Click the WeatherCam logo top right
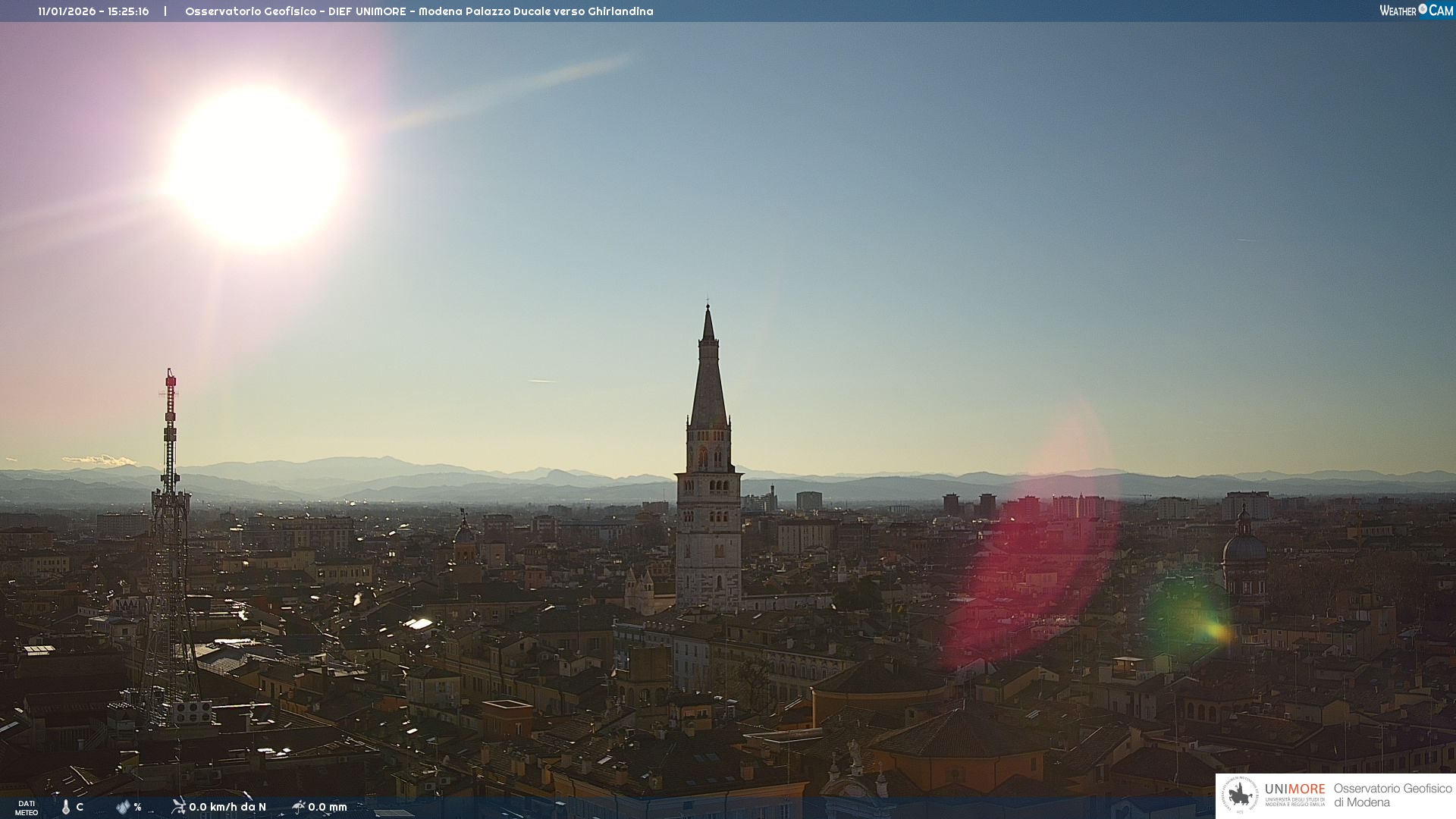The width and height of the screenshot is (1456, 819). (1416, 11)
